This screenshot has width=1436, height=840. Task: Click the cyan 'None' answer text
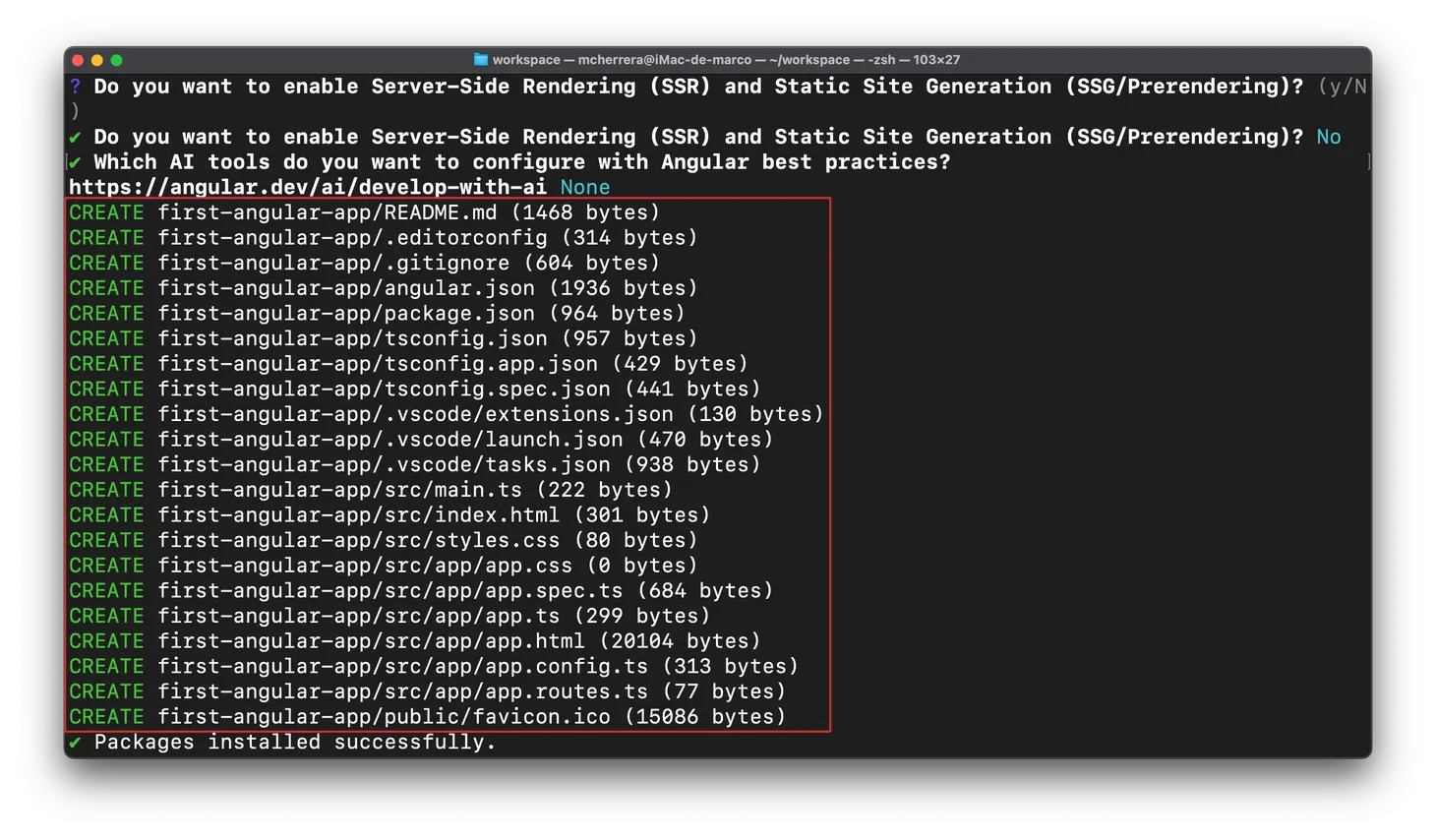pos(585,187)
